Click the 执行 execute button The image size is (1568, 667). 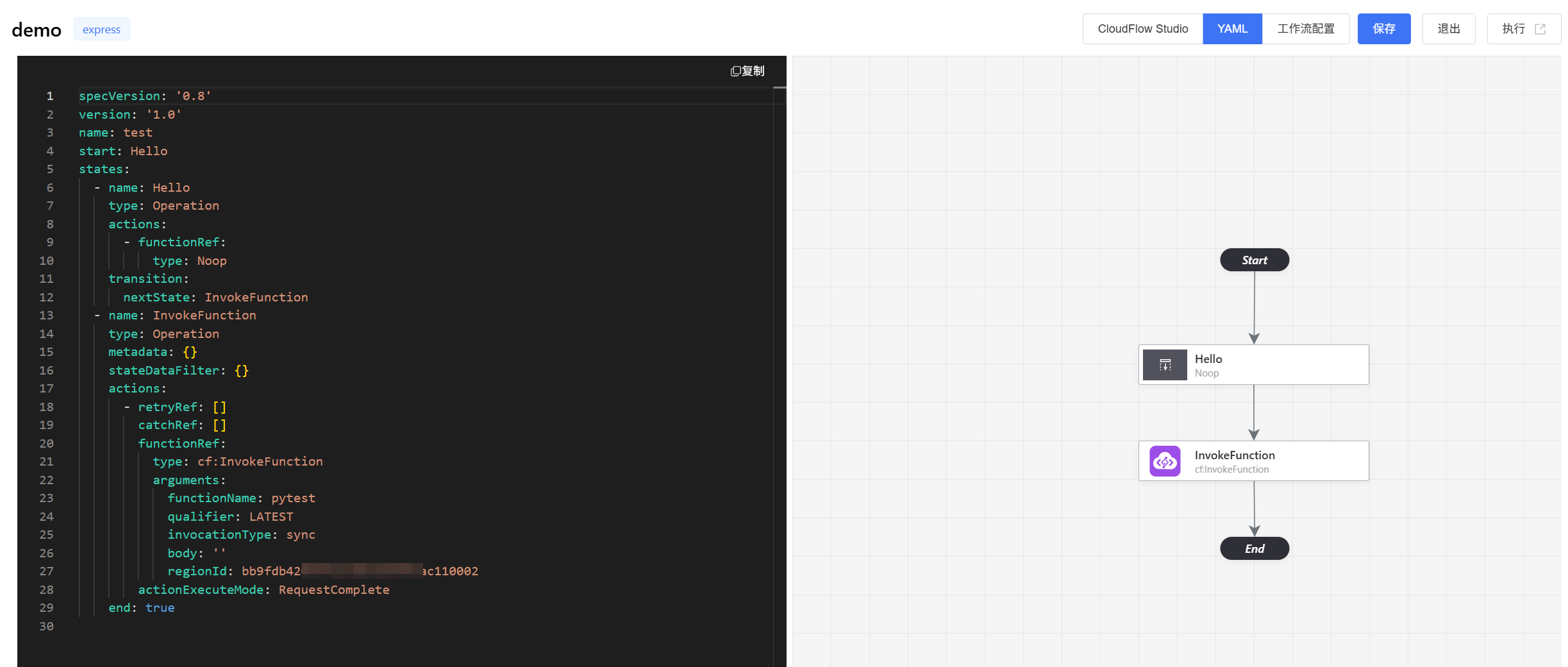pyautogui.click(x=1524, y=29)
